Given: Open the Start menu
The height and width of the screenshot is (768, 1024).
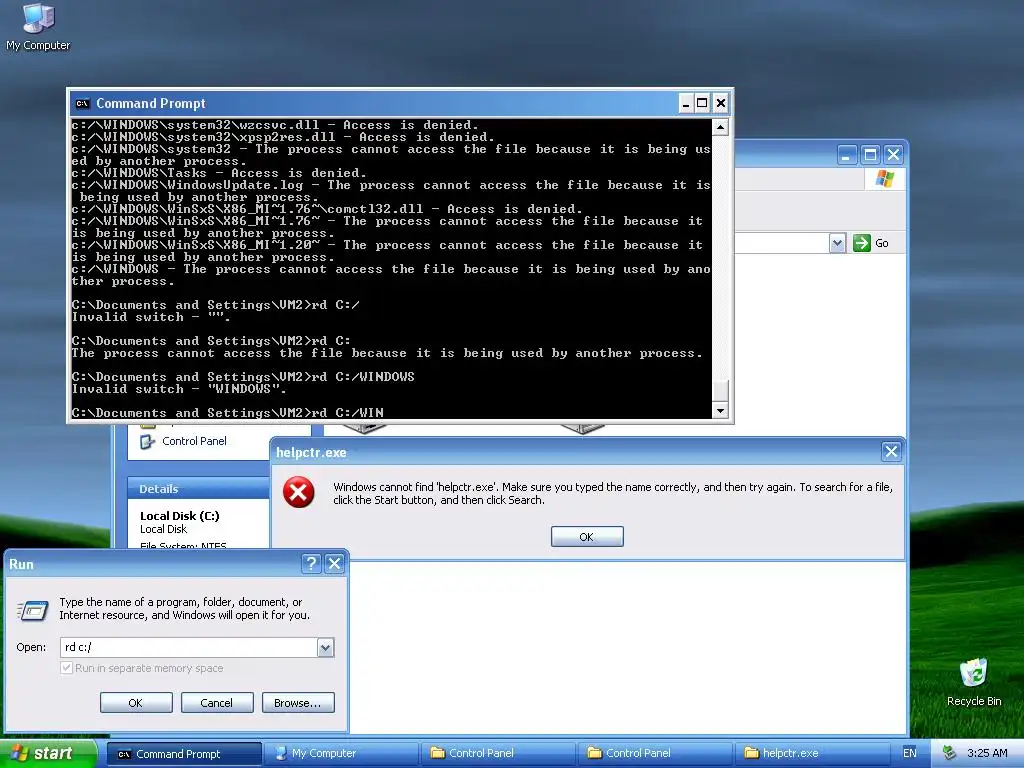Looking at the screenshot, I should pyautogui.click(x=48, y=753).
